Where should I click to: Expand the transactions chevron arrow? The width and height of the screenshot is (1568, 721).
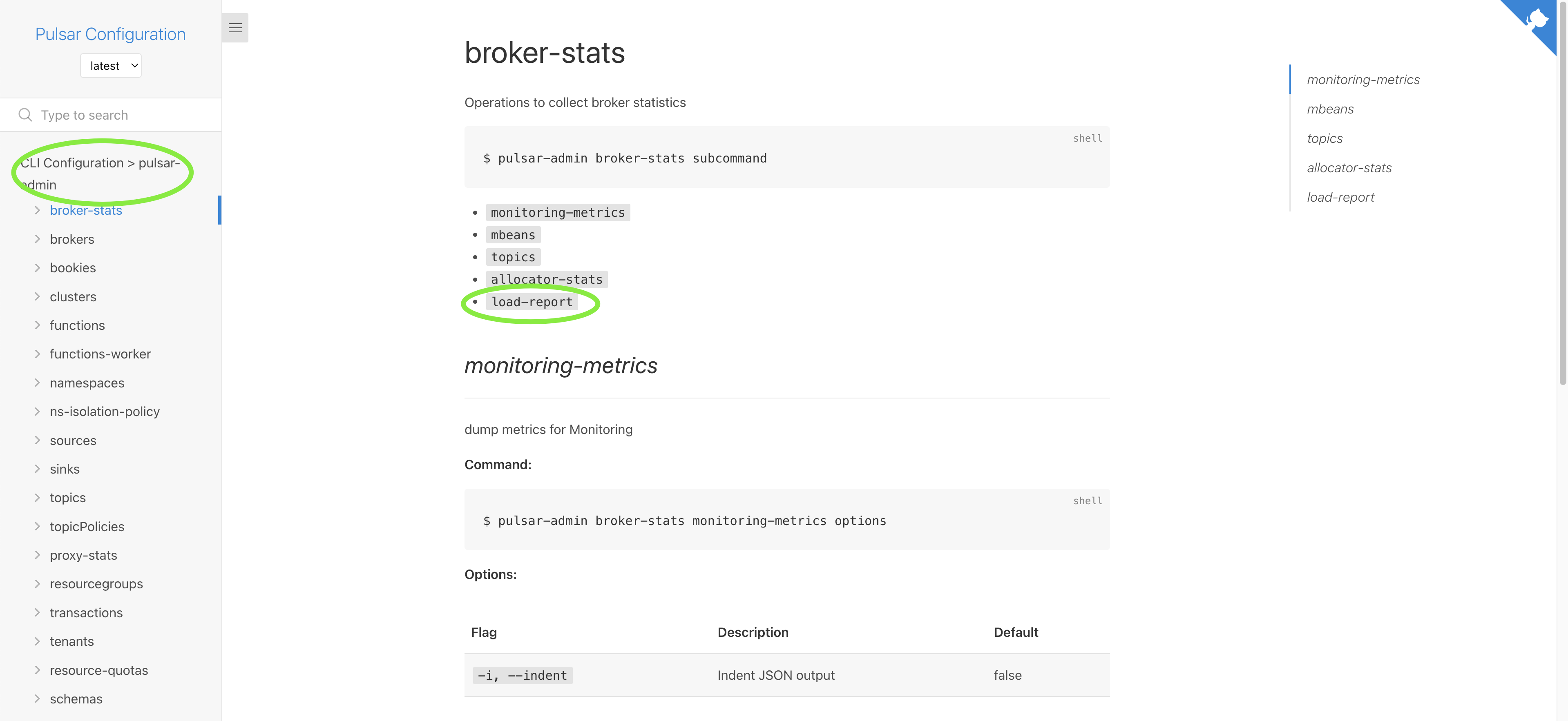37,613
